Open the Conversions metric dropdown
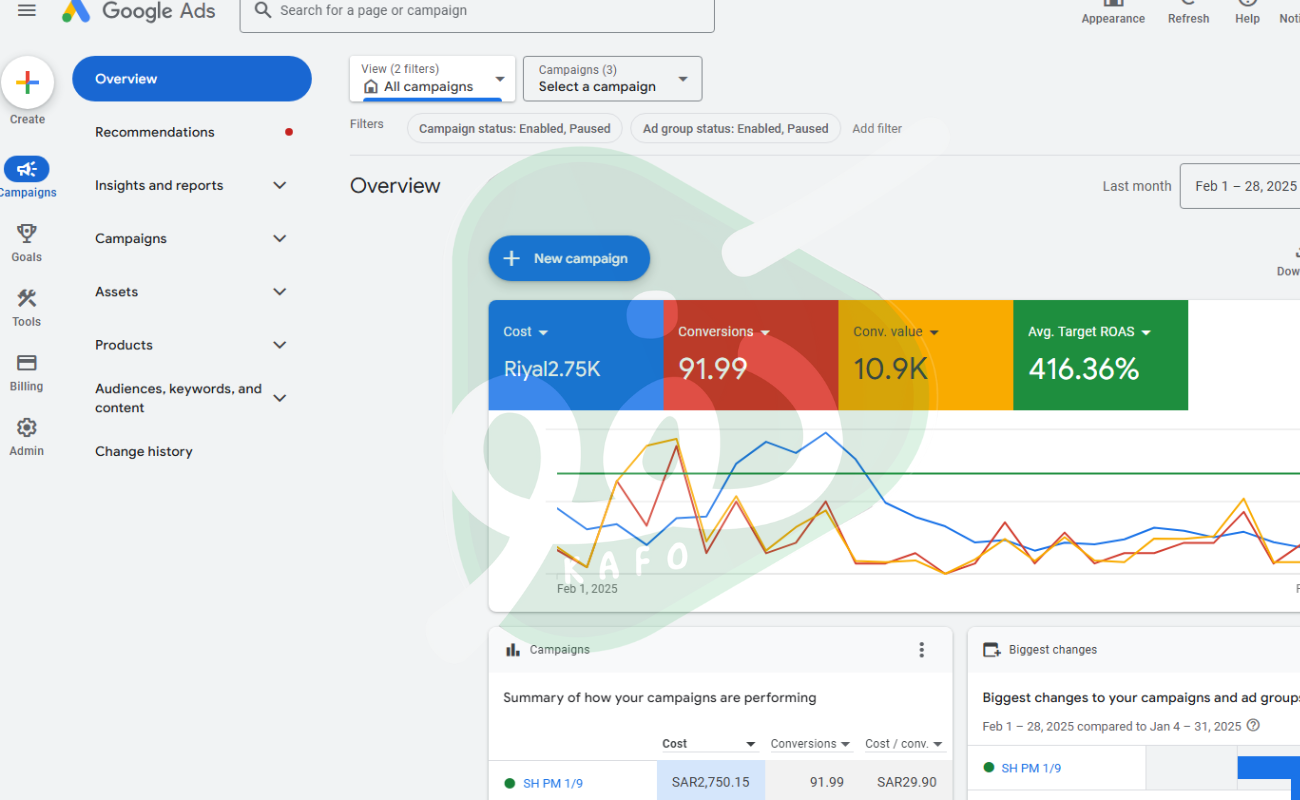 [765, 332]
